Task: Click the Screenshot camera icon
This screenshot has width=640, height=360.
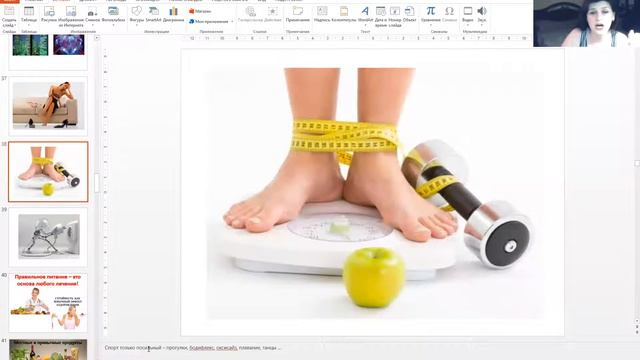Action: 92,13
